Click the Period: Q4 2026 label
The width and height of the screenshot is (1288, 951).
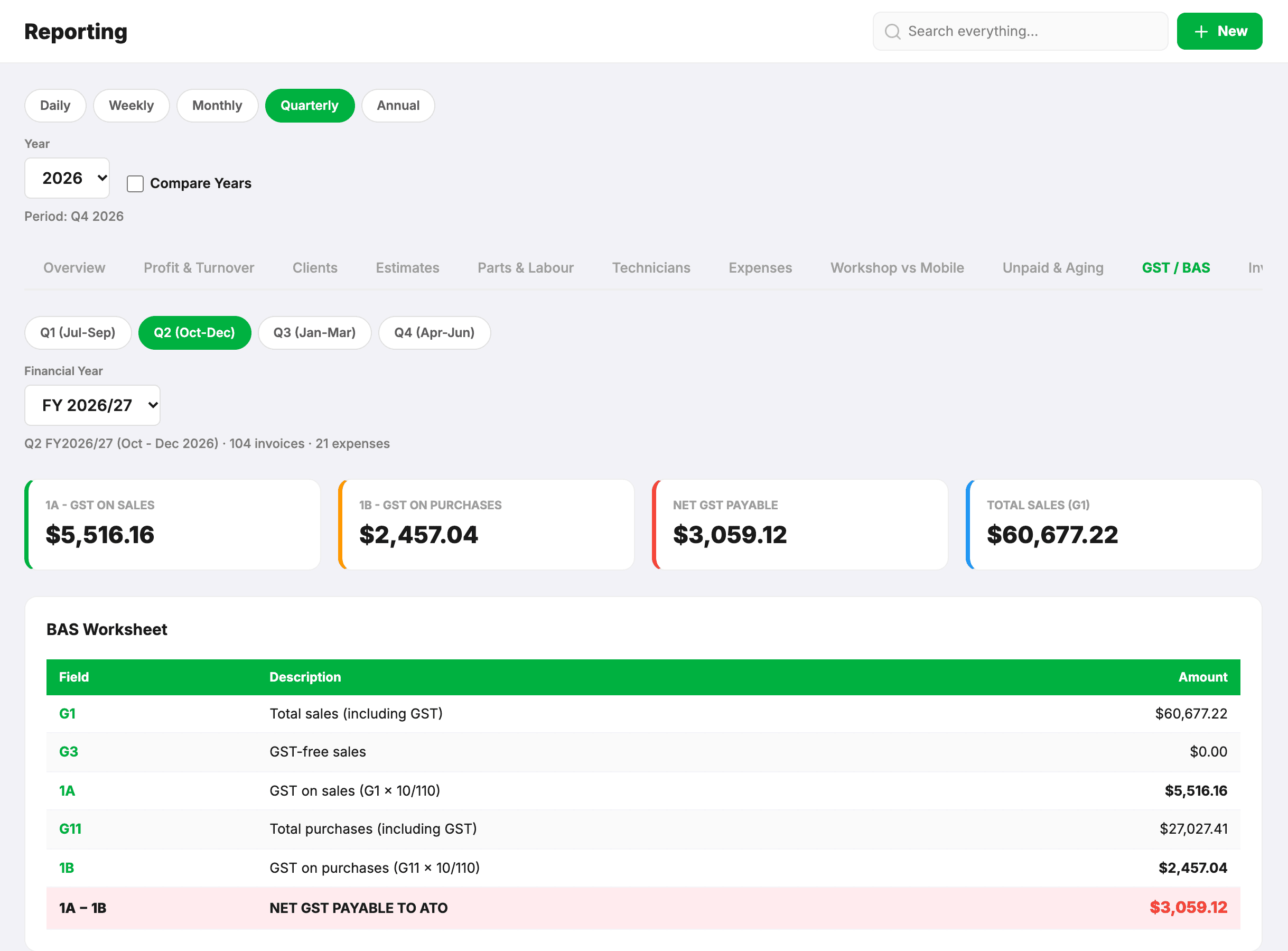tap(73, 217)
